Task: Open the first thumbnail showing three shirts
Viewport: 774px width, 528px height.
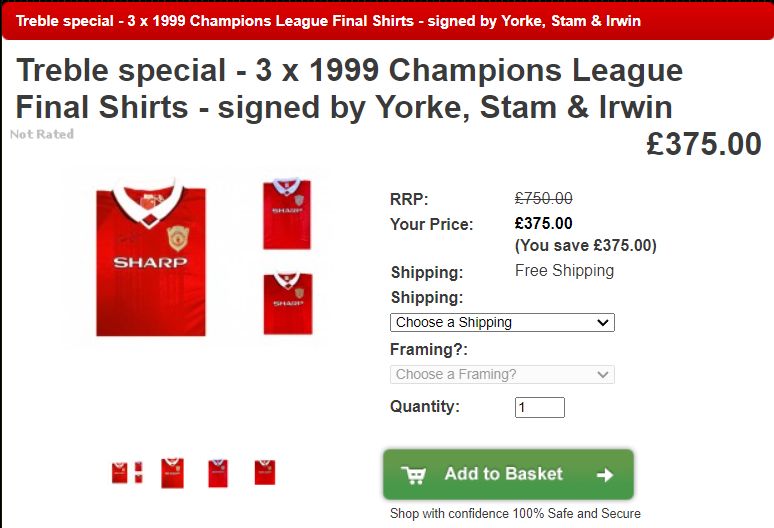Action: coord(127,472)
